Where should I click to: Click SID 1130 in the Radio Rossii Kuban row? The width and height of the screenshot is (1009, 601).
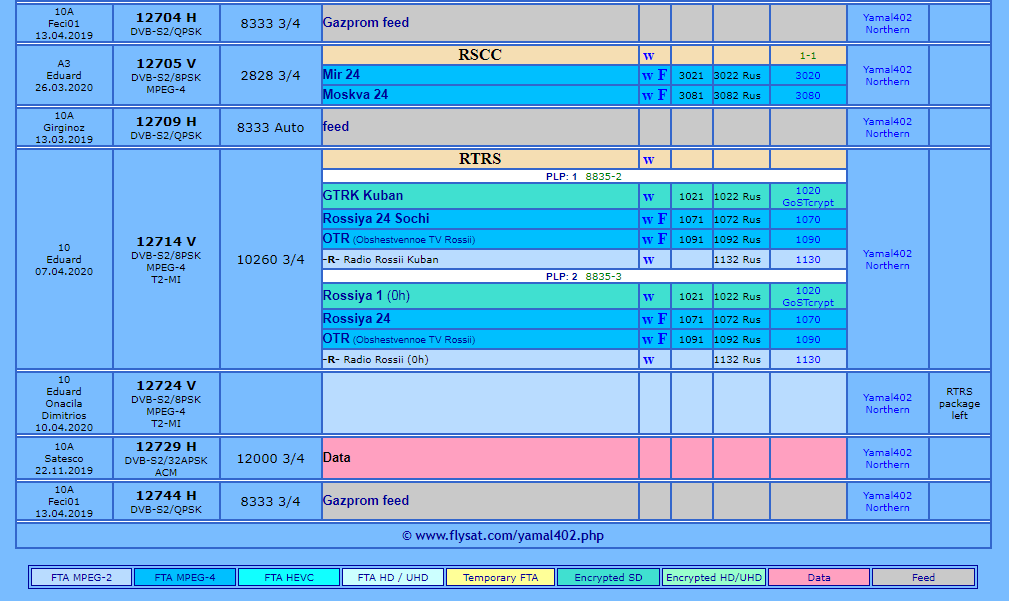[808, 260]
